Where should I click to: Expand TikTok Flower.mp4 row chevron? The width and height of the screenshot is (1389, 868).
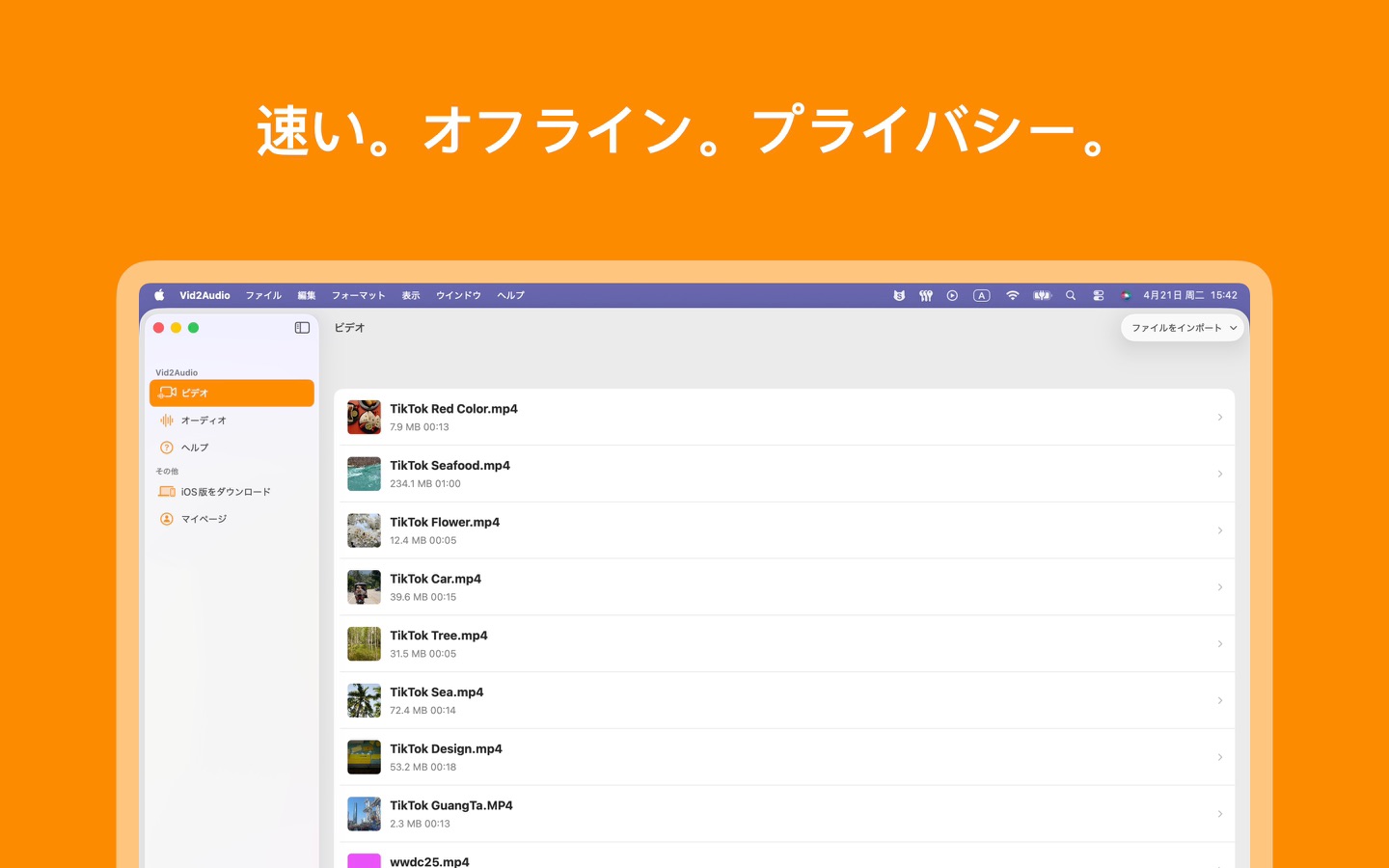coord(1220,530)
